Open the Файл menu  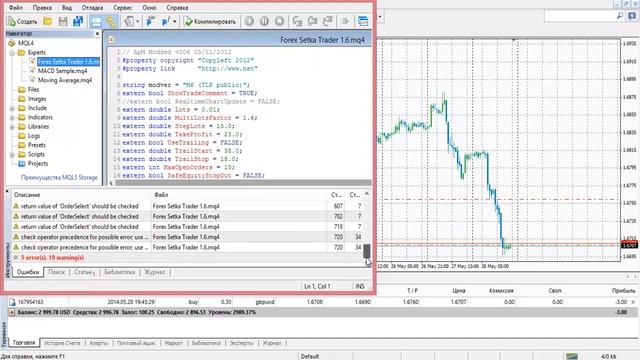(16, 7)
